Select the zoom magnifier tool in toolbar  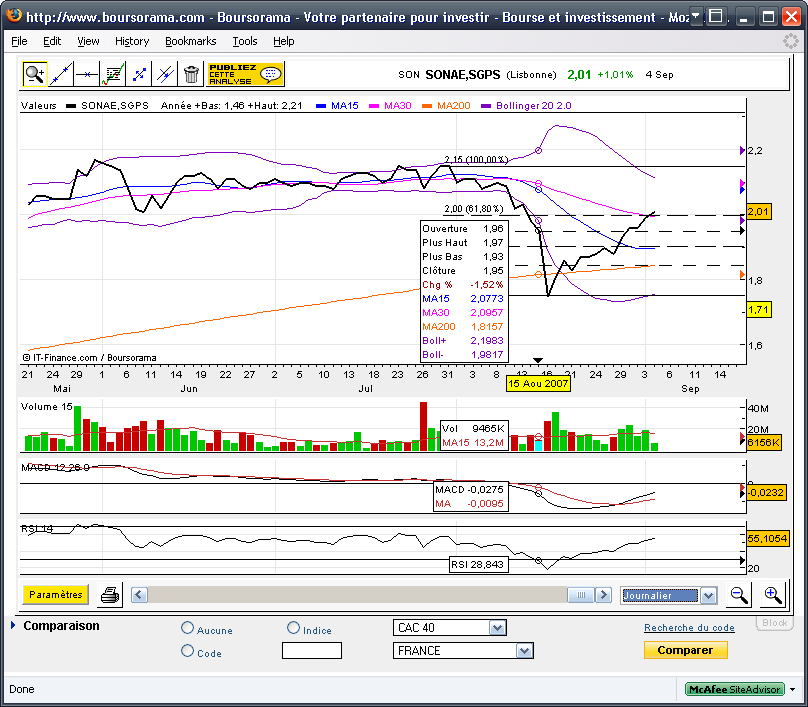[x=35, y=73]
